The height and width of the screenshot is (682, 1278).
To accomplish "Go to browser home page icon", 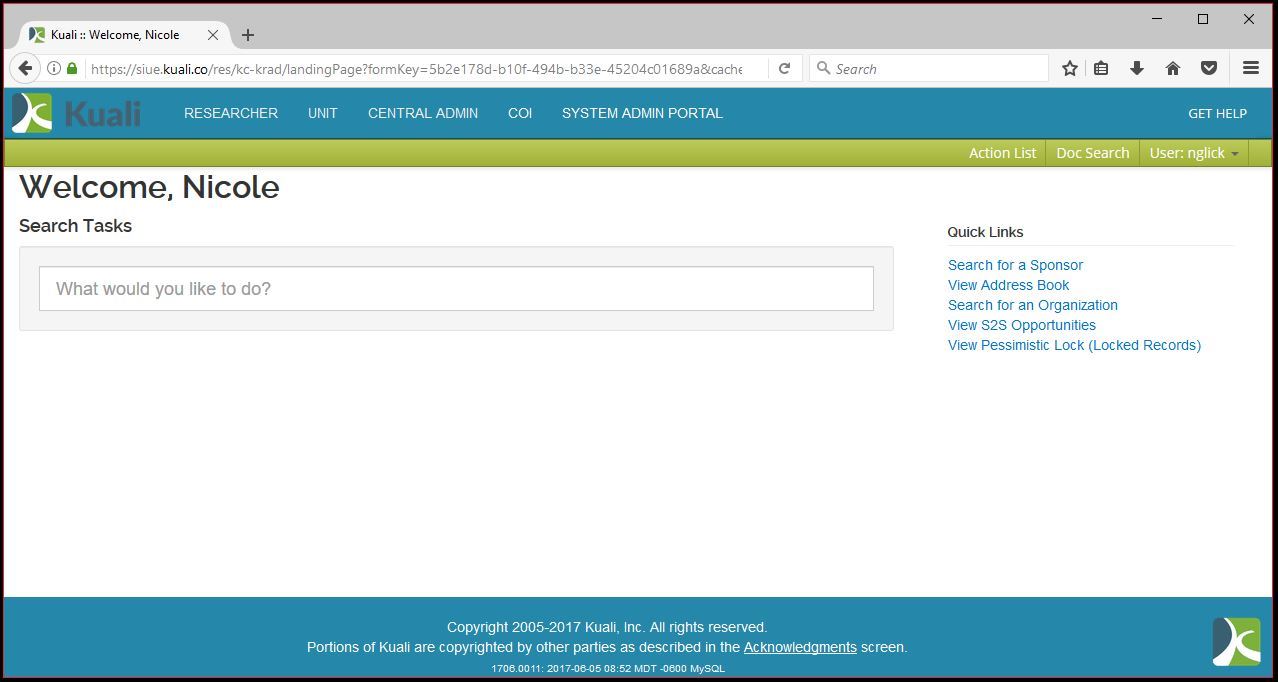I will pos(1173,69).
